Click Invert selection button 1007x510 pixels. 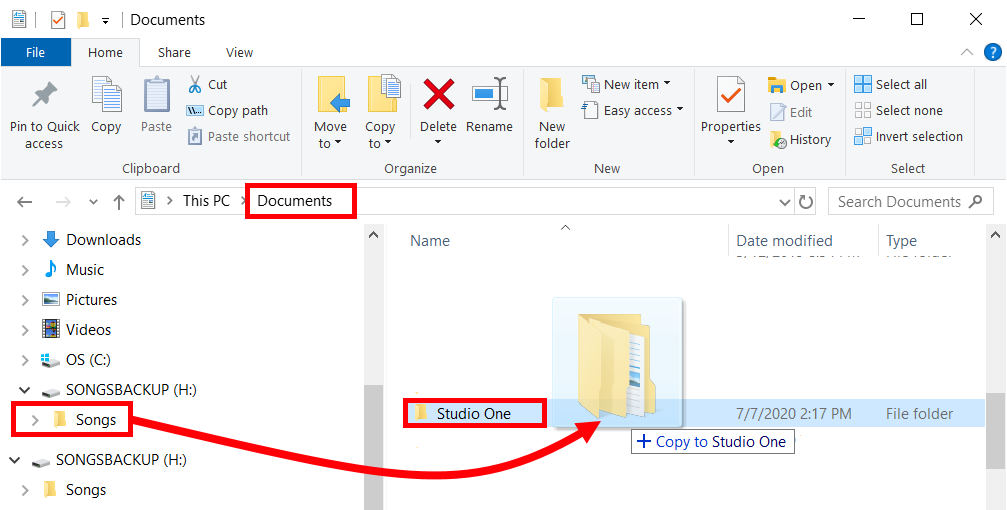[x=908, y=137]
